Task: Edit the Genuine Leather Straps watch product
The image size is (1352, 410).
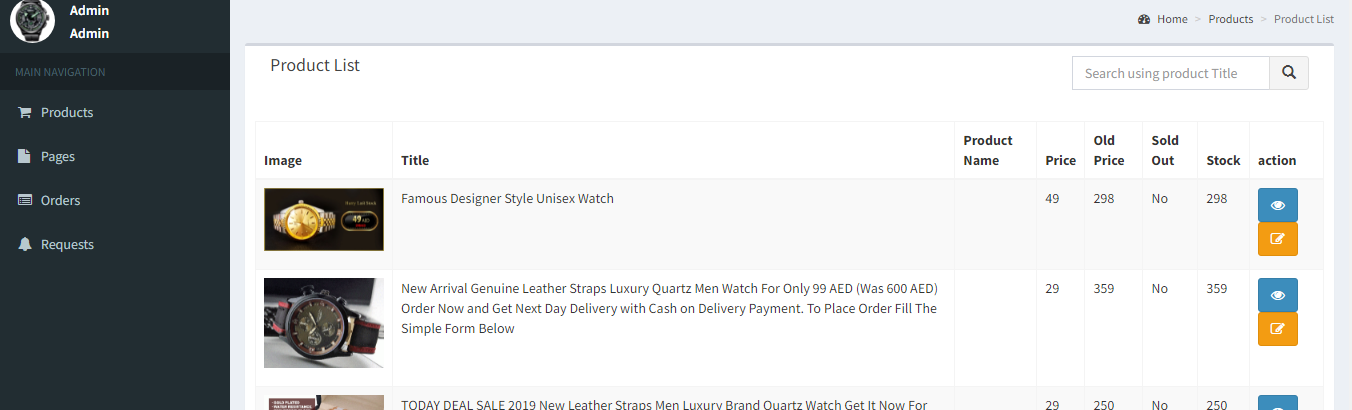Action: [x=1277, y=329]
